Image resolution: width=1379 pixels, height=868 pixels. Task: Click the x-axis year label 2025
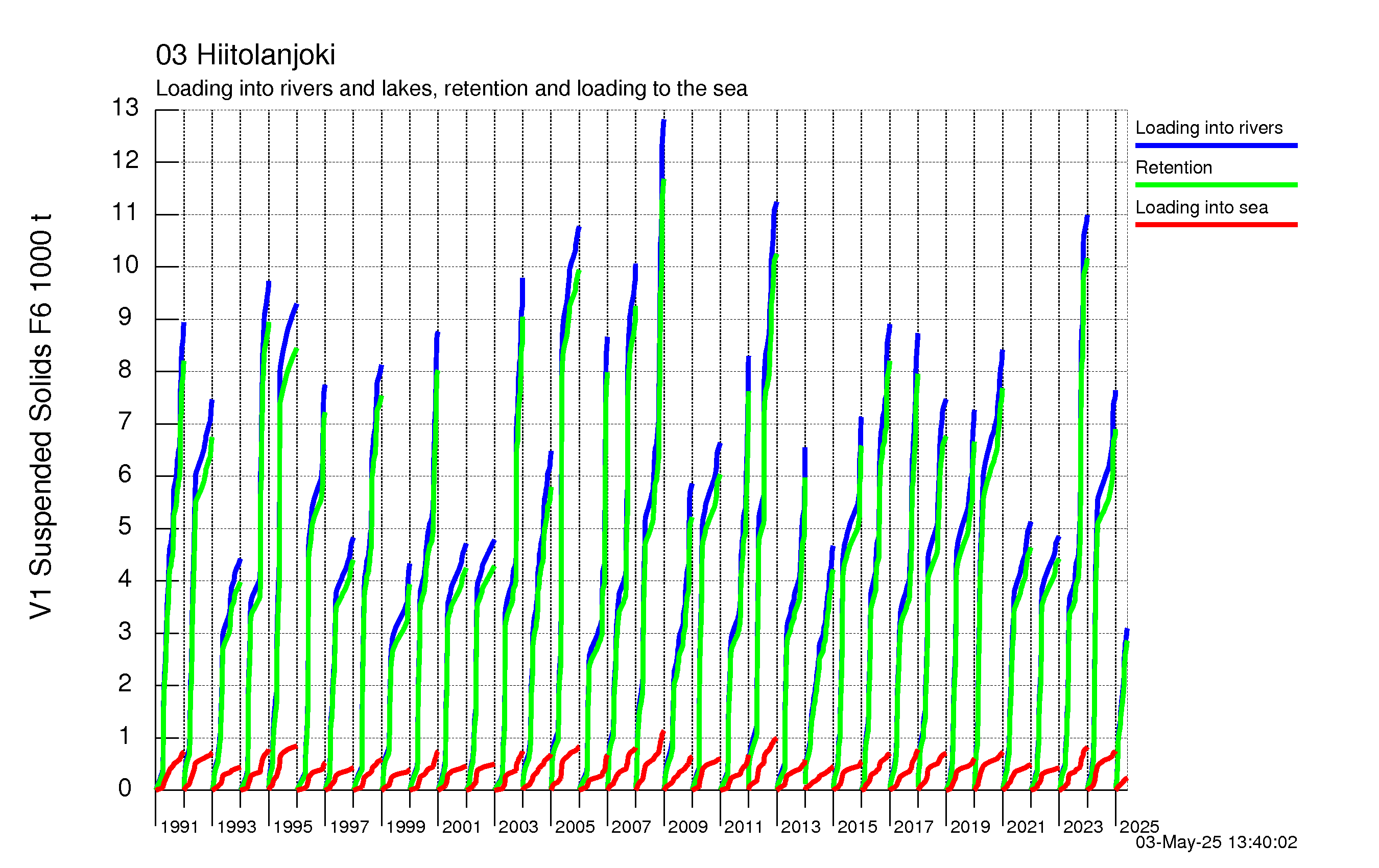pos(1139,827)
